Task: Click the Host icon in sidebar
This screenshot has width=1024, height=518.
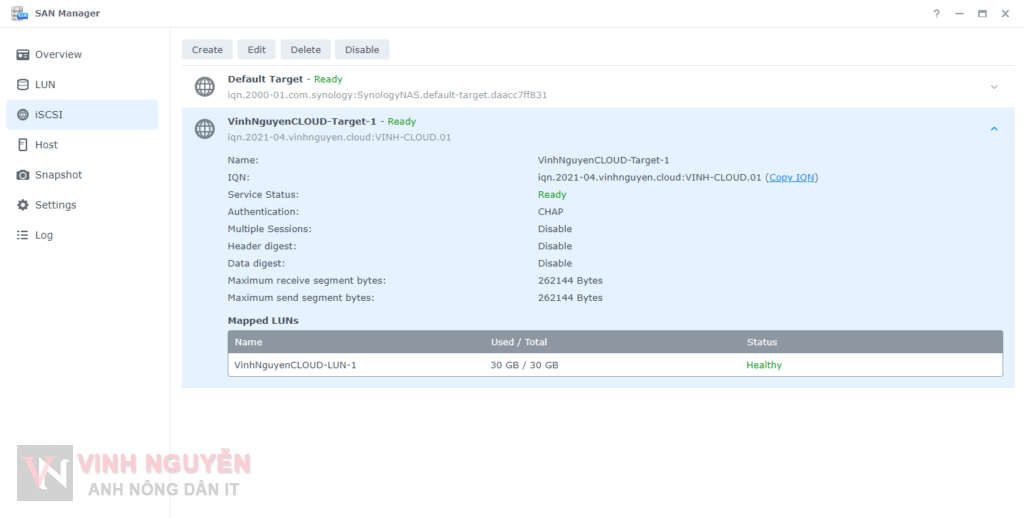Action: click(23, 145)
